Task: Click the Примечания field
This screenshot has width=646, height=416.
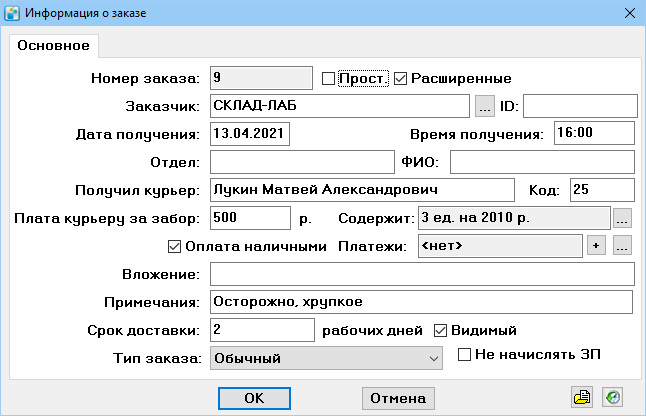Action: [x=421, y=302]
